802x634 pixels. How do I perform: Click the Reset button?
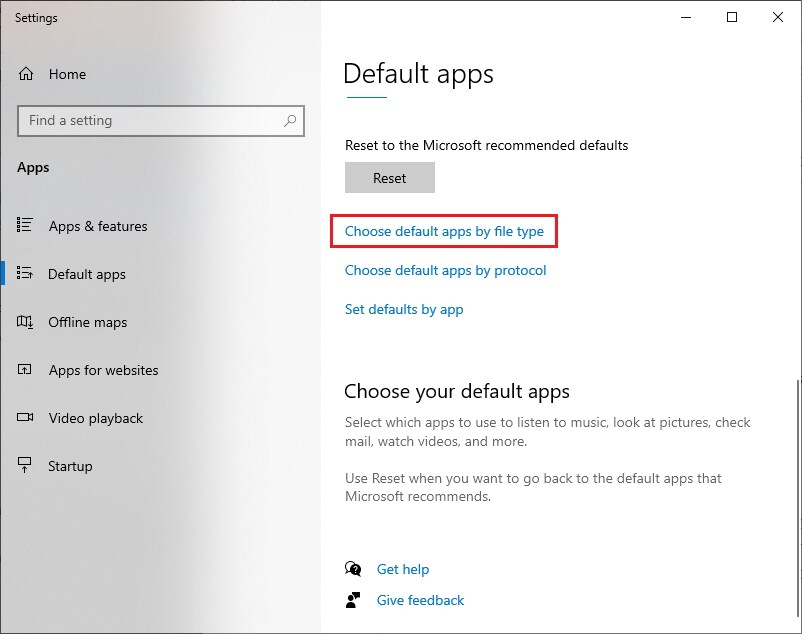(x=390, y=177)
